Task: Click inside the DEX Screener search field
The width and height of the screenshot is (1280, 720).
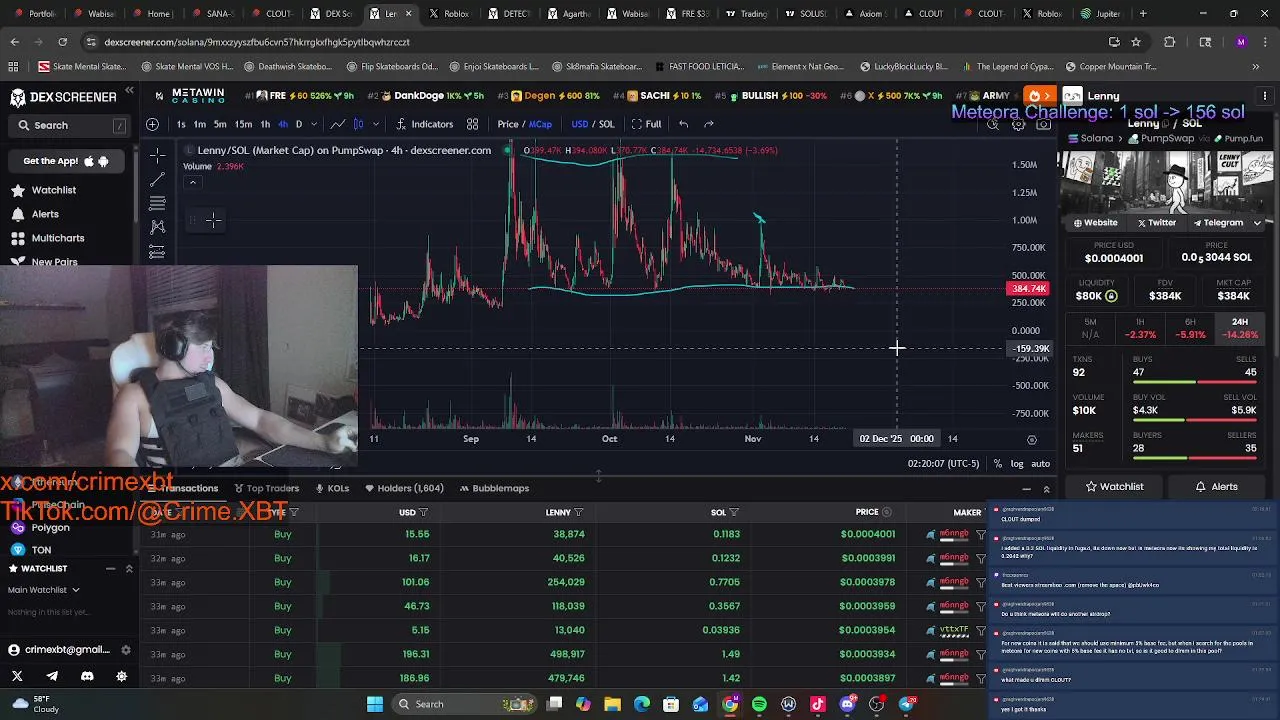Action: pyautogui.click(x=70, y=125)
